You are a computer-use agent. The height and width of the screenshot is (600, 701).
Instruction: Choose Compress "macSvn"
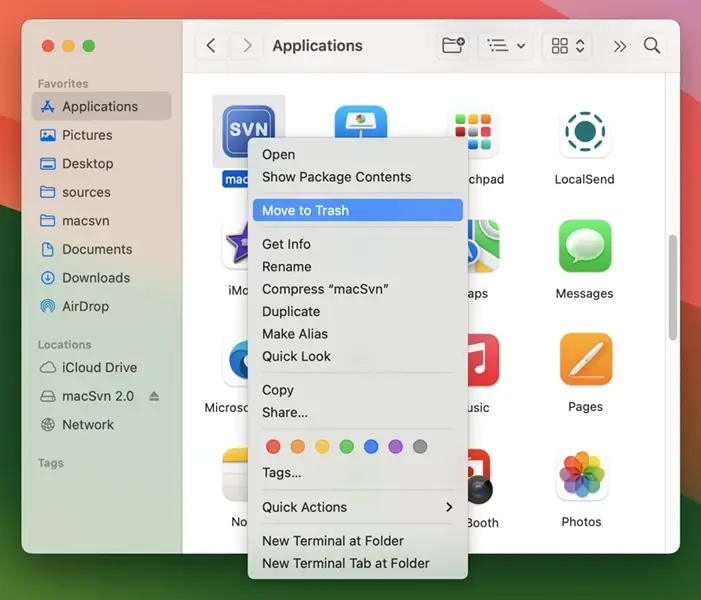[358, 289]
